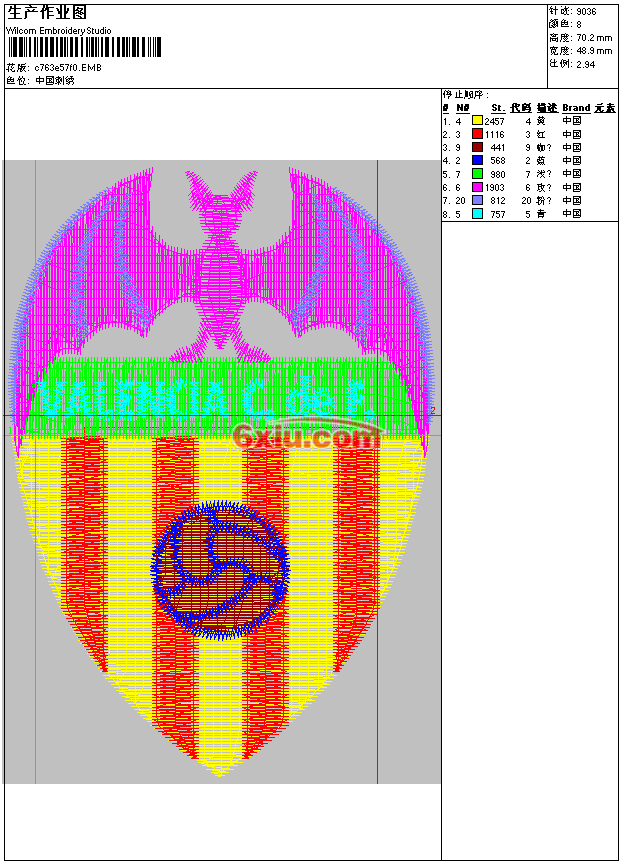Click the total stitches value 9036
The width and height of the screenshot is (620, 861).
[x=586, y=12]
